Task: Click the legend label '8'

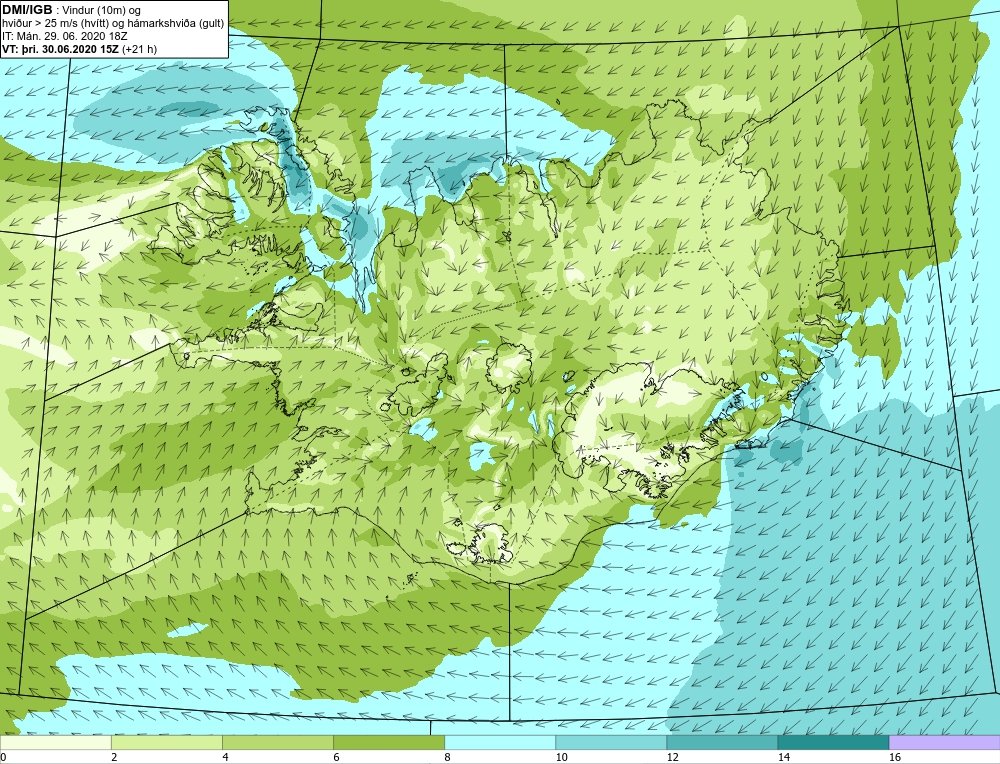Action: 447,757
